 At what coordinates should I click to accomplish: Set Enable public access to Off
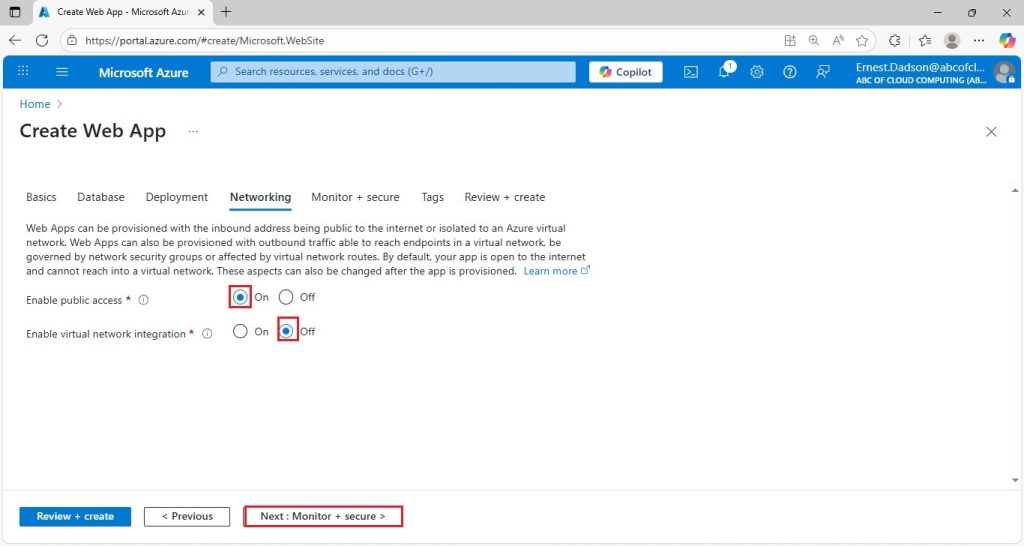[286, 297]
